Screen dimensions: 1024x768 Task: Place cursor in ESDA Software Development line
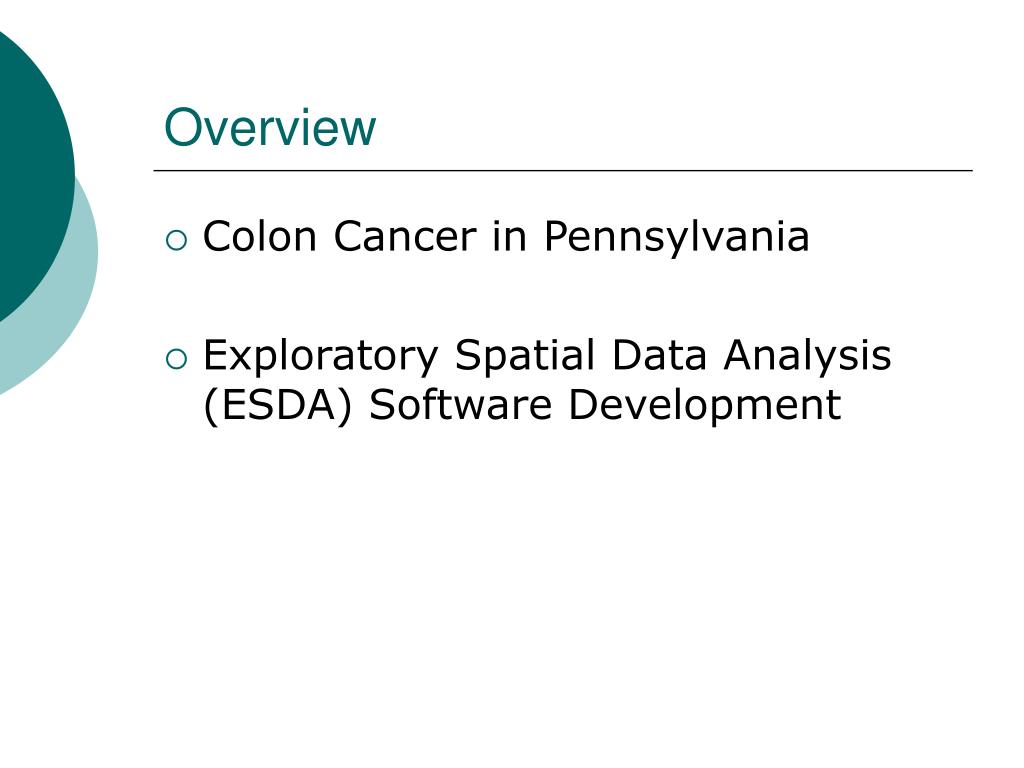[x=522, y=406]
